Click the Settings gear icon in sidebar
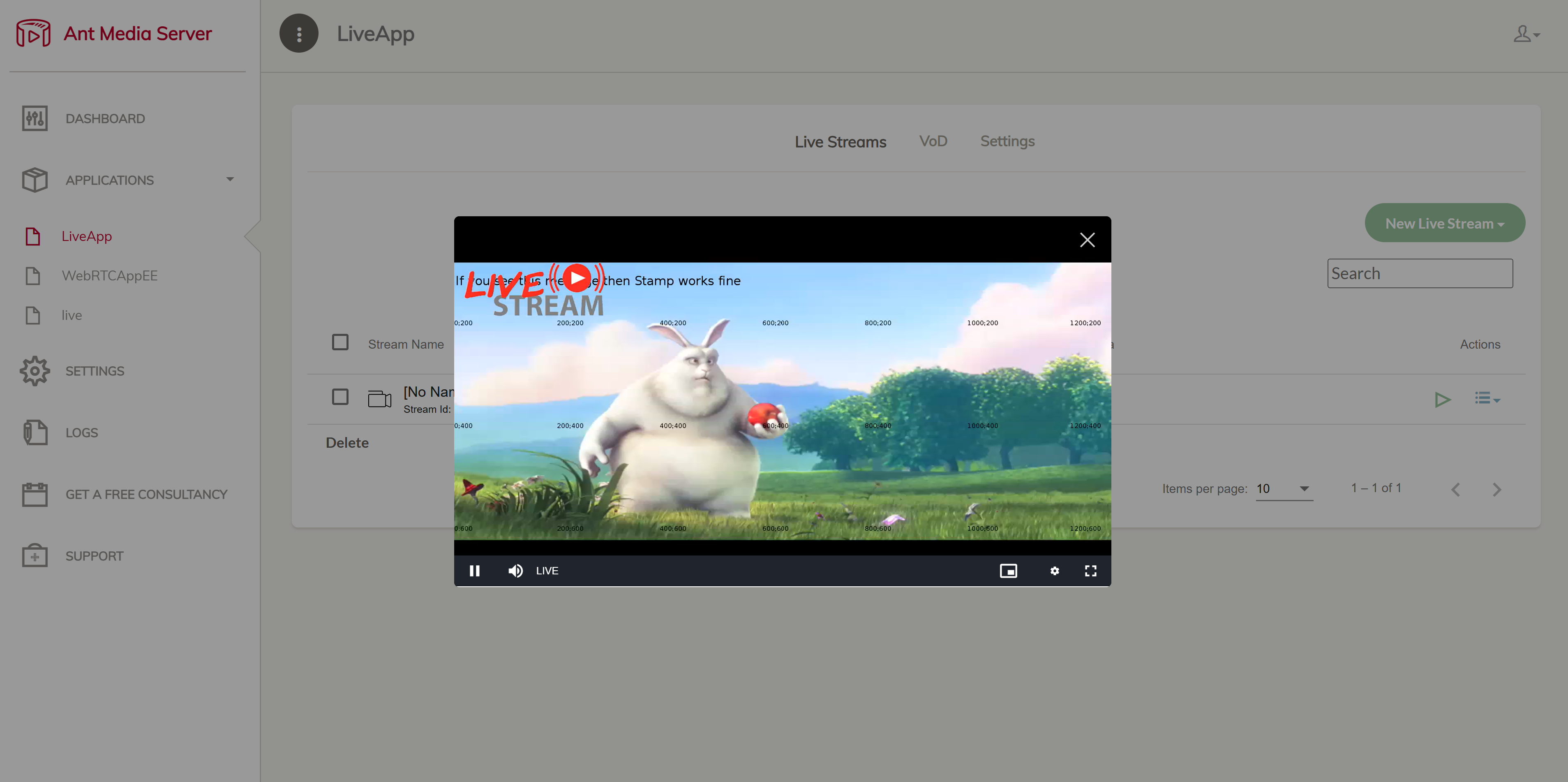This screenshot has height=782, width=1568. click(x=35, y=371)
